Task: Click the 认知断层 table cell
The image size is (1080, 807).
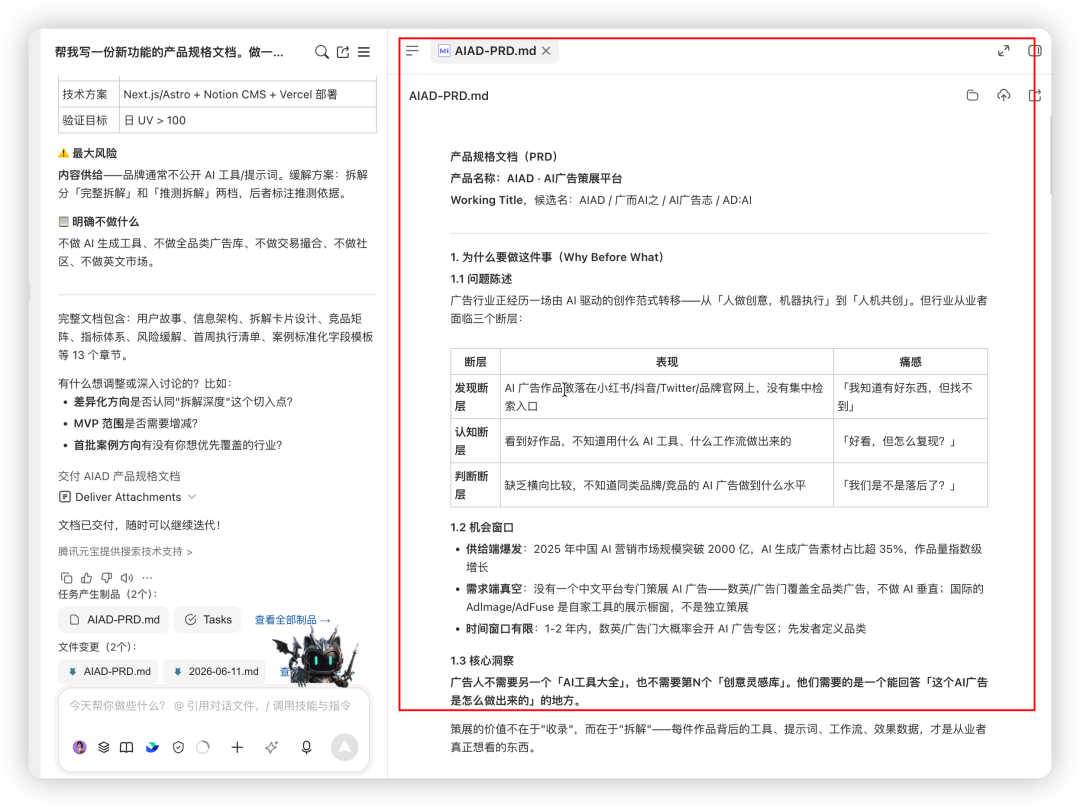Action: click(475, 441)
